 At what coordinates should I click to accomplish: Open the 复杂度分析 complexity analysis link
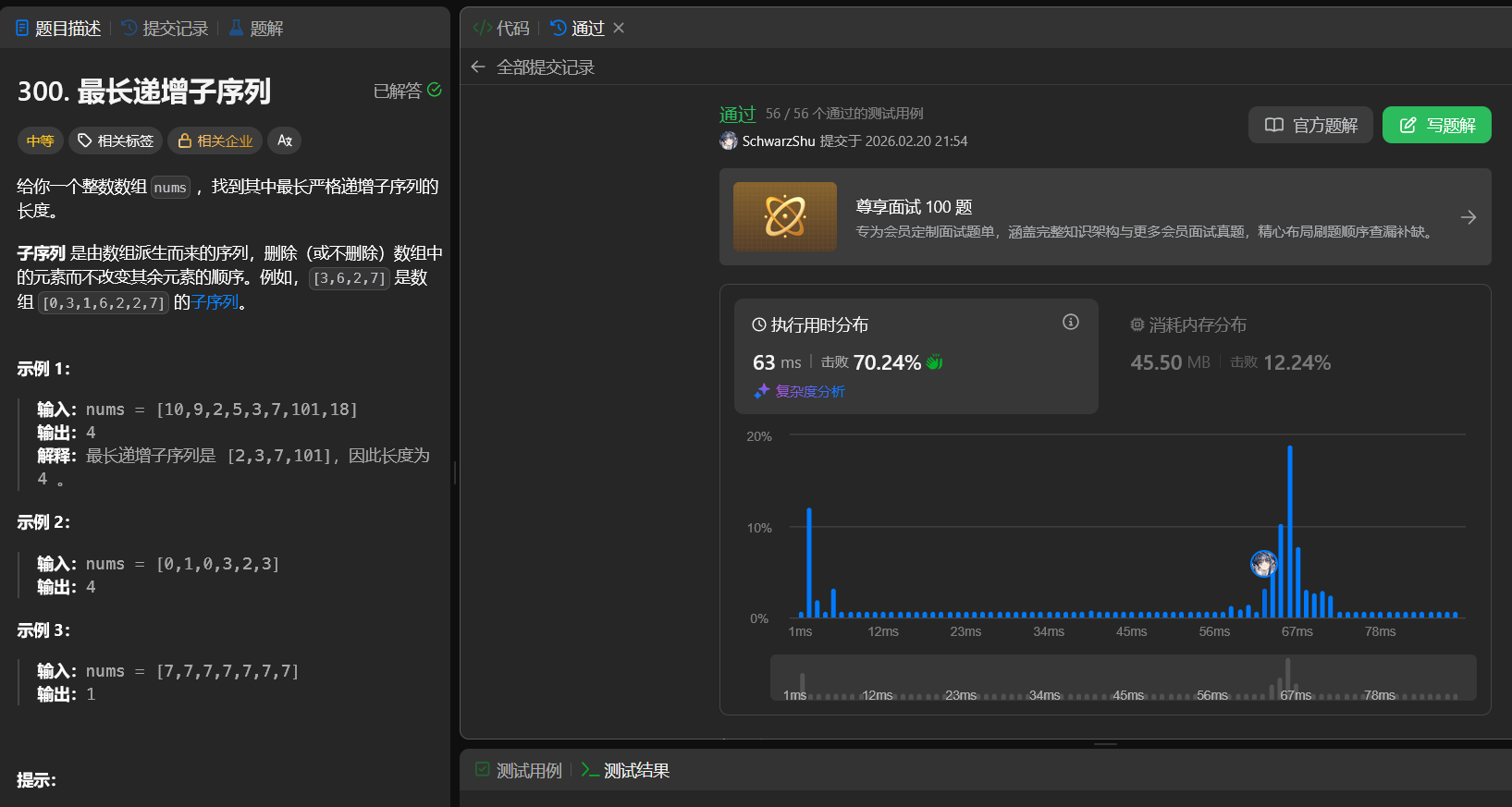pyautogui.click(x=800, y=391)
